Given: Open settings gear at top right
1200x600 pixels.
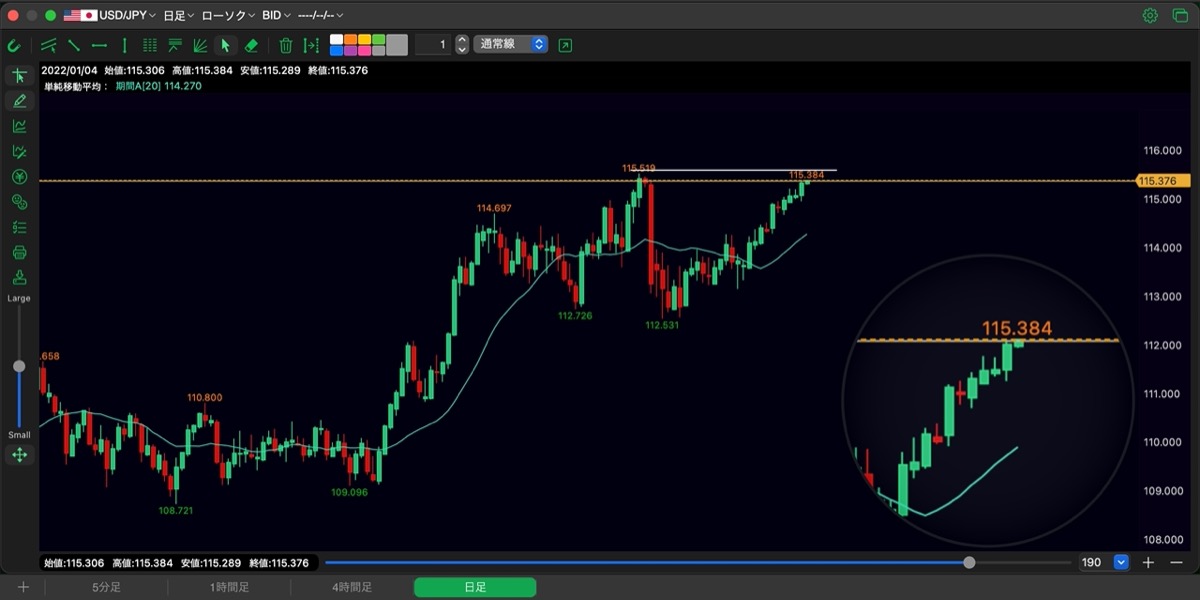Looking at the screenshot, I should (1150, 16).
